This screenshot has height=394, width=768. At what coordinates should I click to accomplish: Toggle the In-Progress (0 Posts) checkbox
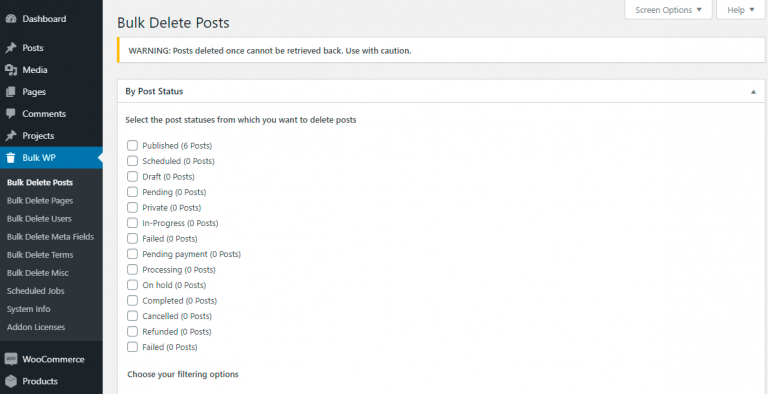[x=132, y=223]
